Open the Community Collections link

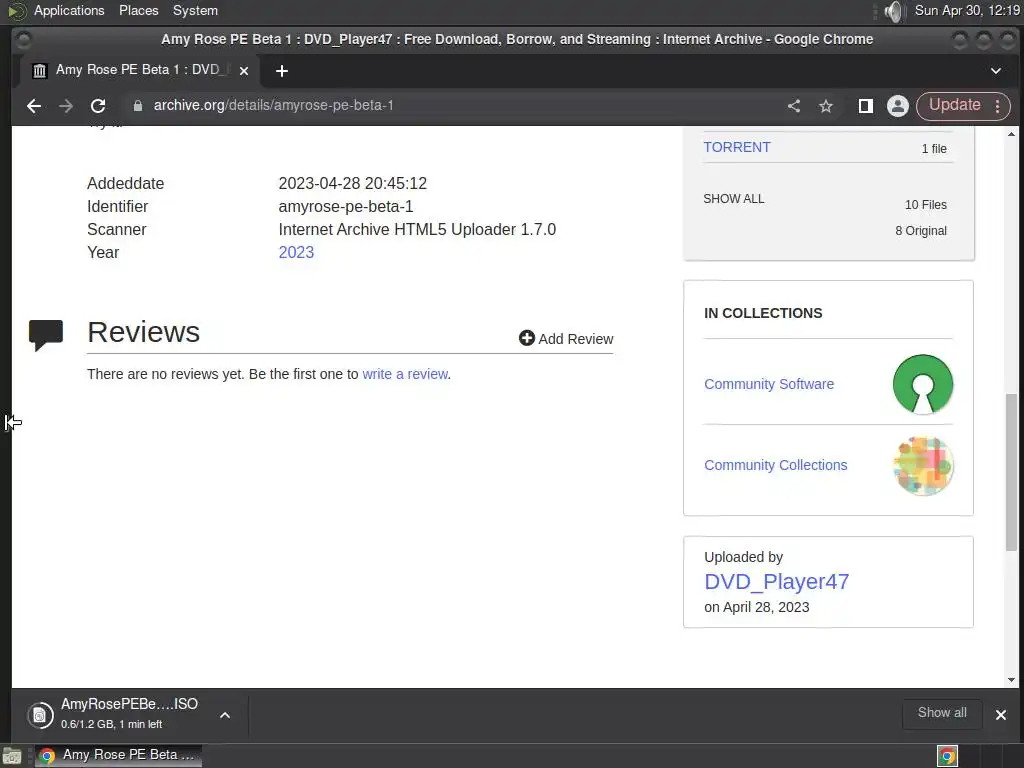(x=775, y=465)
